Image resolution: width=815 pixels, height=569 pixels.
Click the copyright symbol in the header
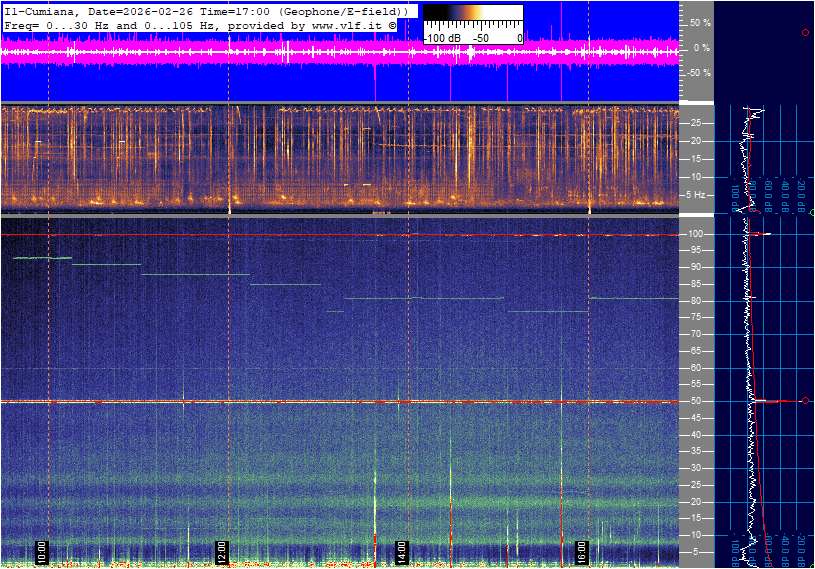392,23
